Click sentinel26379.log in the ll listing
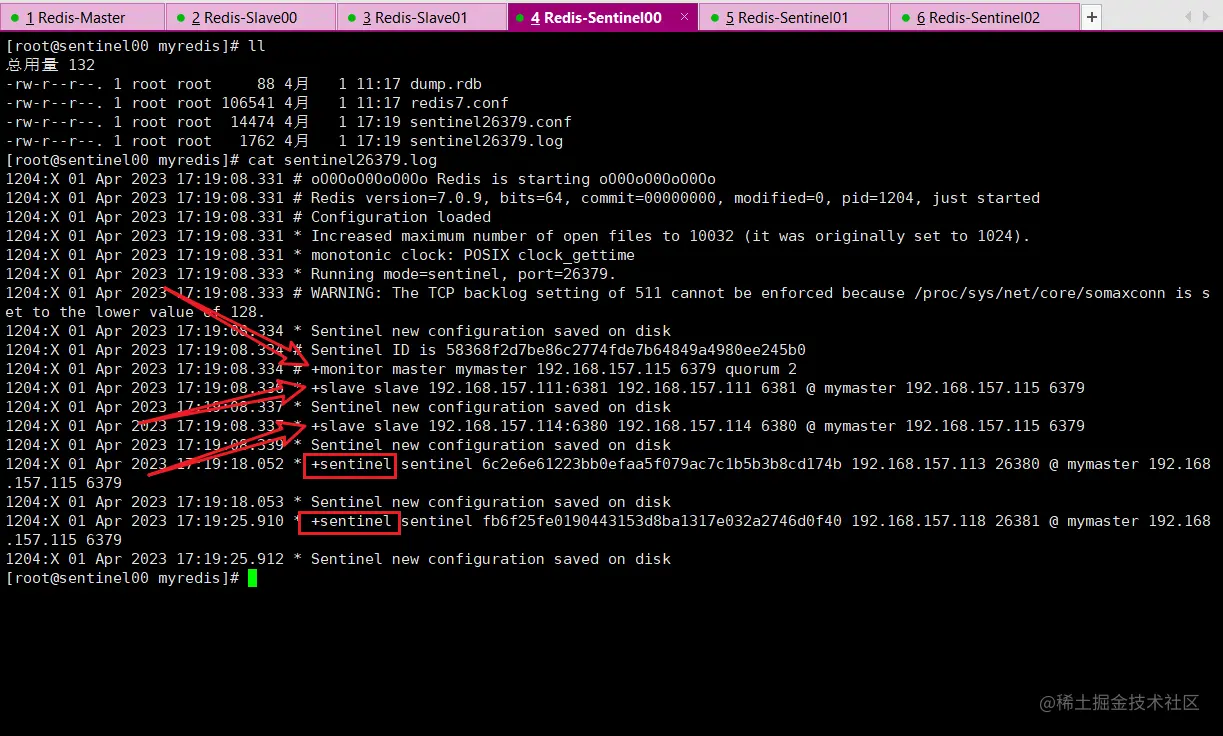 pyautogui.click(x=486, y=141)
